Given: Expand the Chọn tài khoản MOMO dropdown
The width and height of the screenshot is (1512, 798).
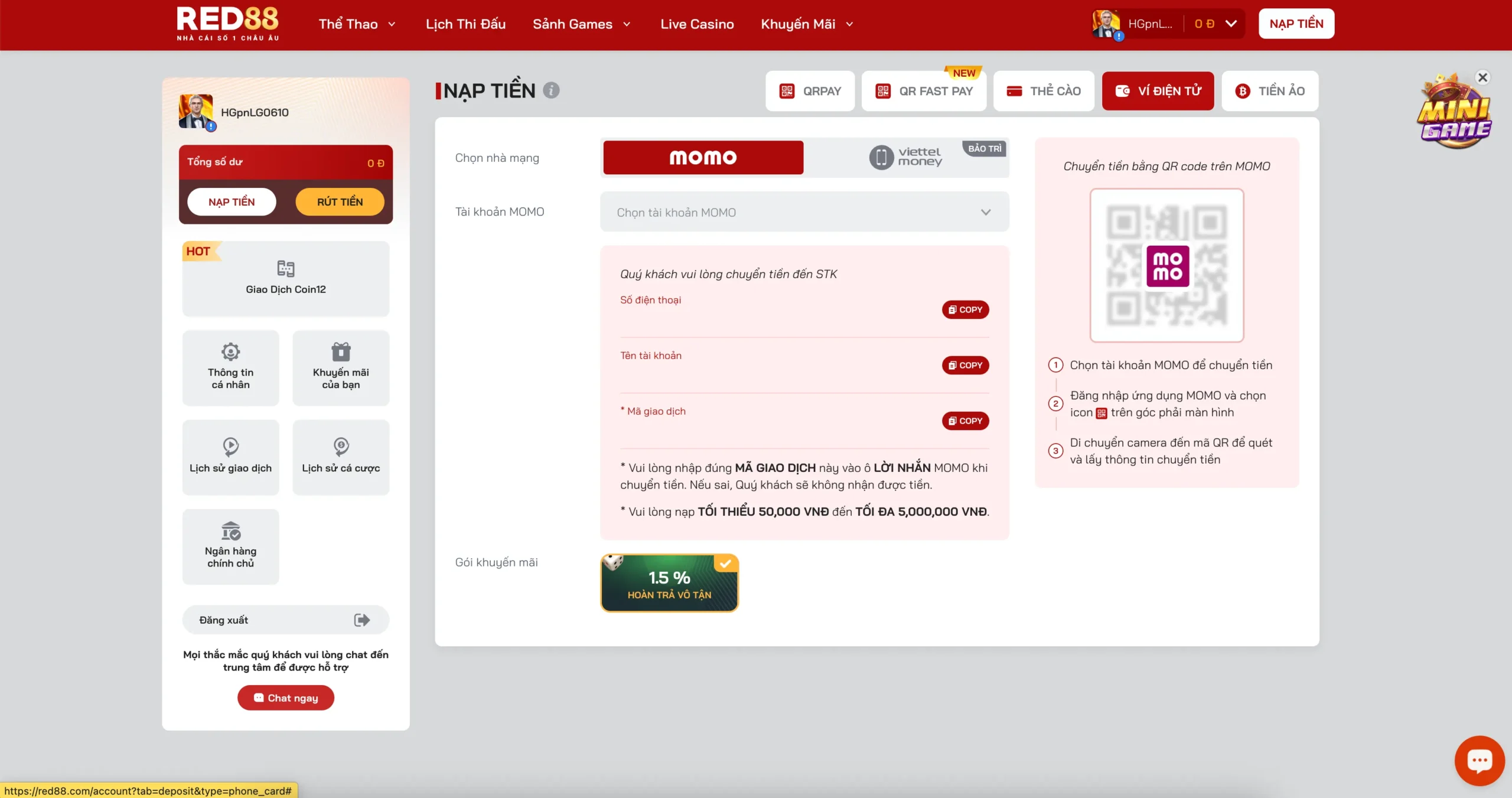Looking at the screenshot, I should click(x=804, y=212).
